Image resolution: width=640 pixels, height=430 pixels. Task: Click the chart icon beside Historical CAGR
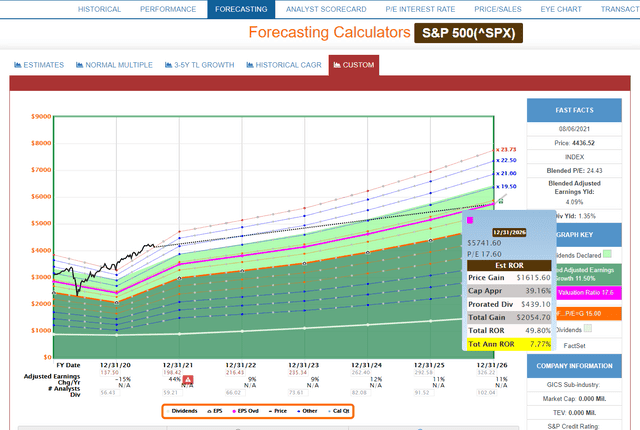pyautogui.click(x=250, y=65)
